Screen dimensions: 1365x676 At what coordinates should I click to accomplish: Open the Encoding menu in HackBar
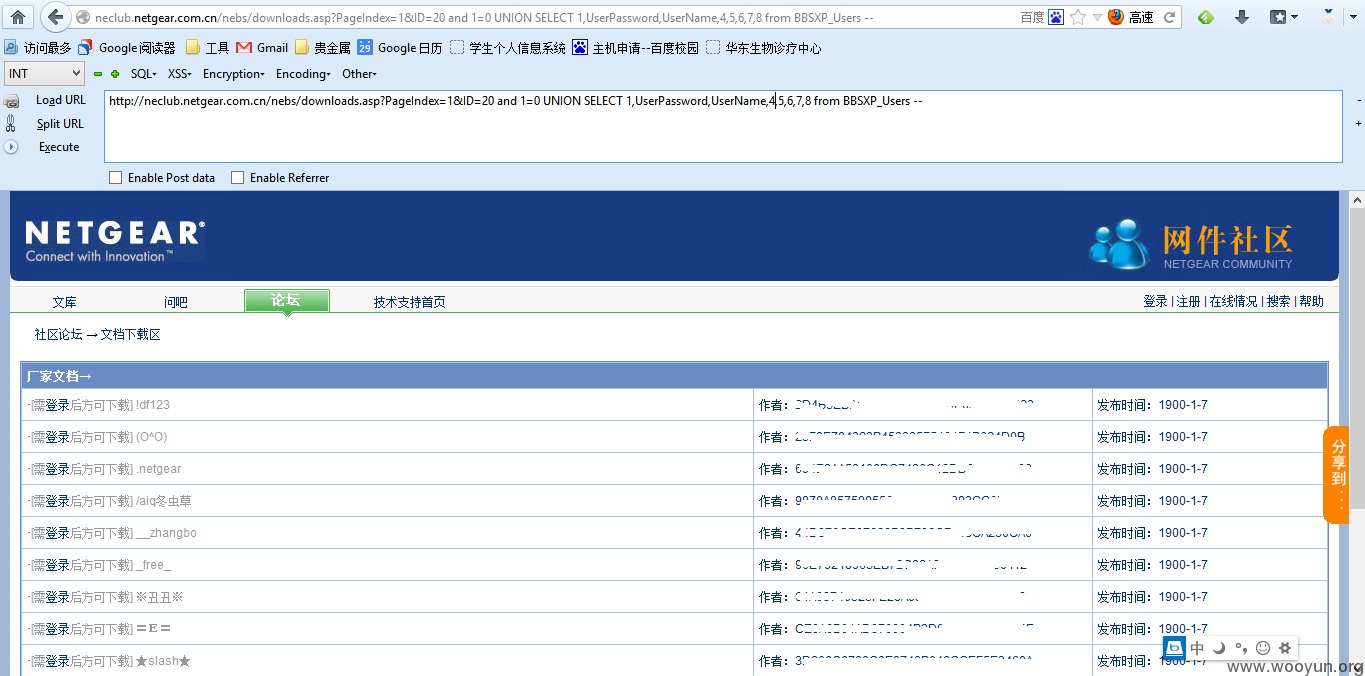(x=303, y=74)
